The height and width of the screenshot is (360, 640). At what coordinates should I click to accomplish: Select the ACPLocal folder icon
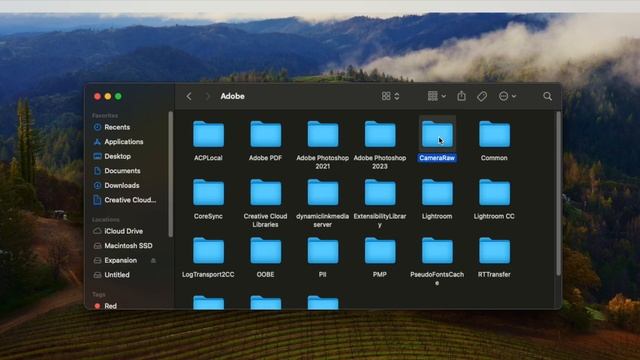(209, 134)
